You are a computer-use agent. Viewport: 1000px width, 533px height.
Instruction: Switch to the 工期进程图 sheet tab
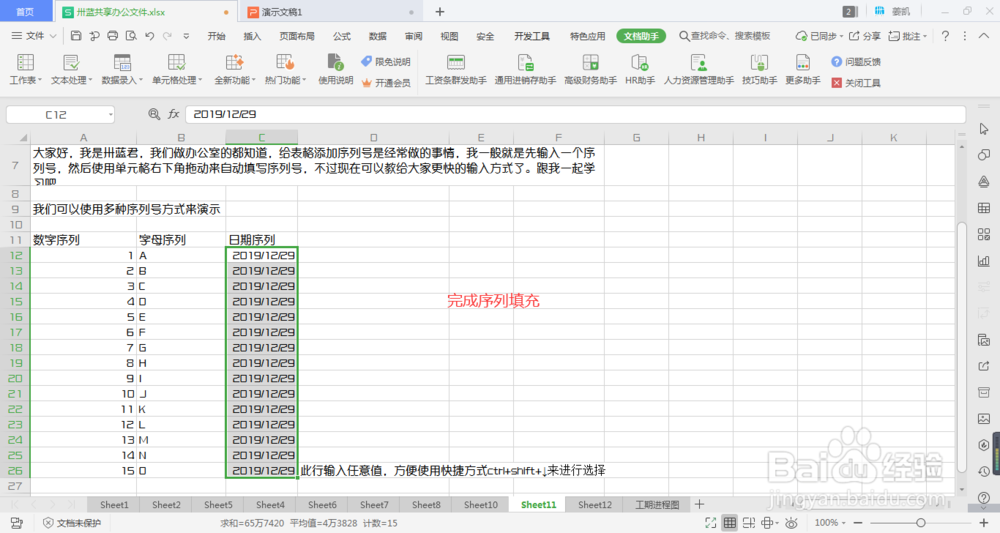(x=657, y=504)
